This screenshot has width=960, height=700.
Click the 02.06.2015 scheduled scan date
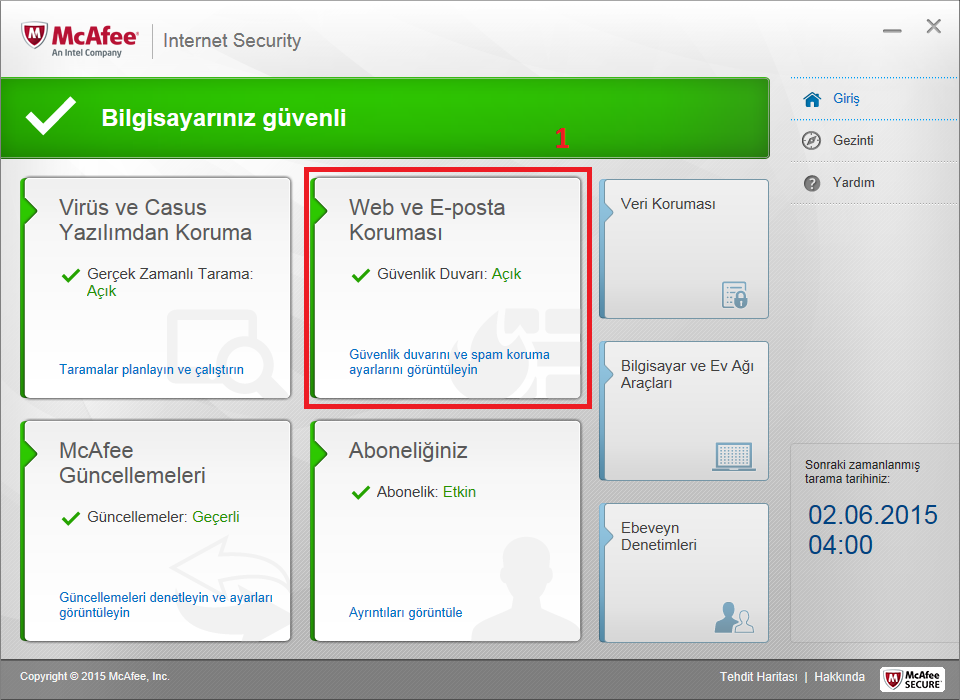click(x=872, y=515)
